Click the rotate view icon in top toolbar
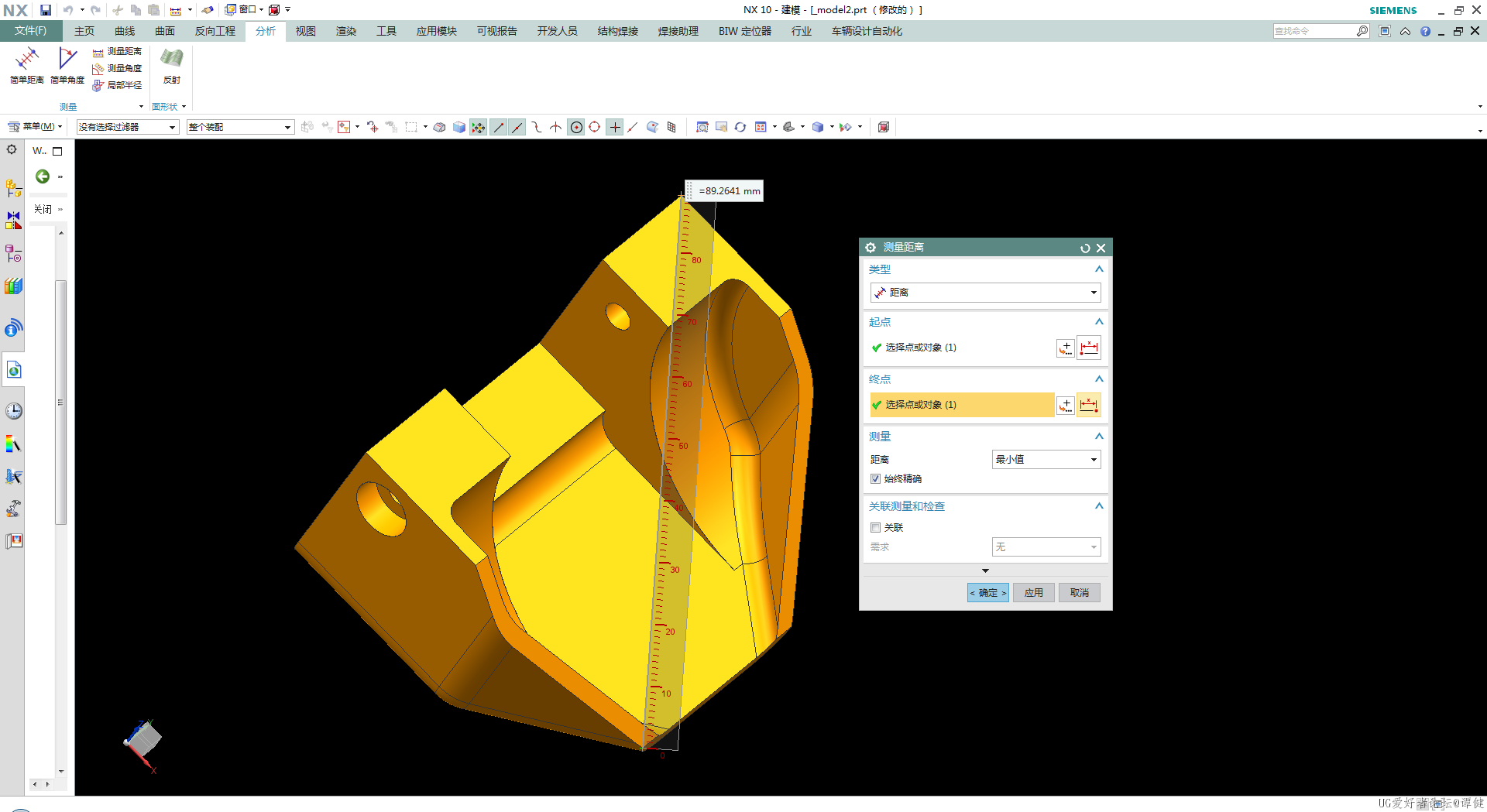Viewport: 1487px width, 812px height. pos(740,127)
